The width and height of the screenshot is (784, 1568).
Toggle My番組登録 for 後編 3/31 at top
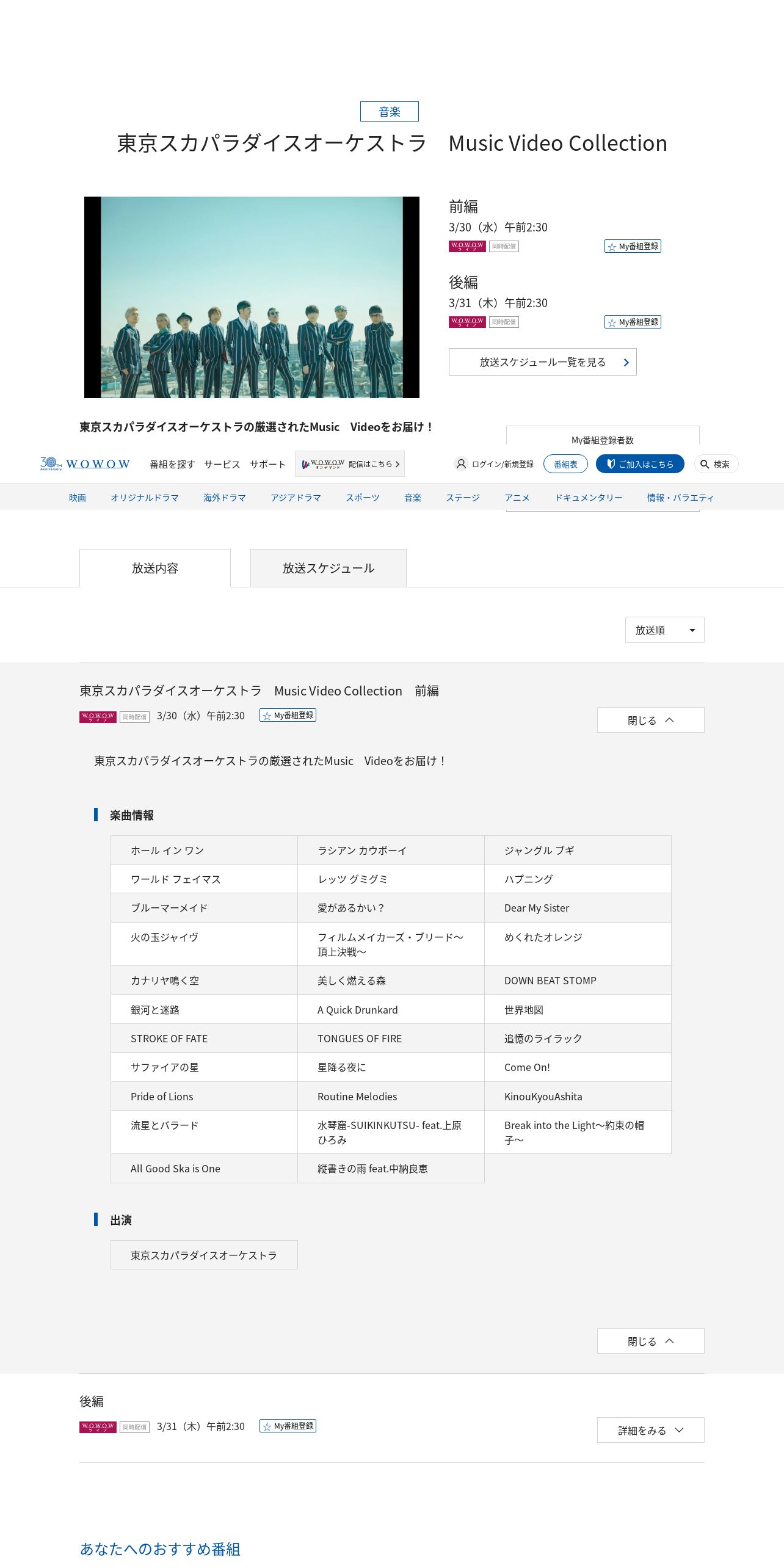tap(633, 322)
